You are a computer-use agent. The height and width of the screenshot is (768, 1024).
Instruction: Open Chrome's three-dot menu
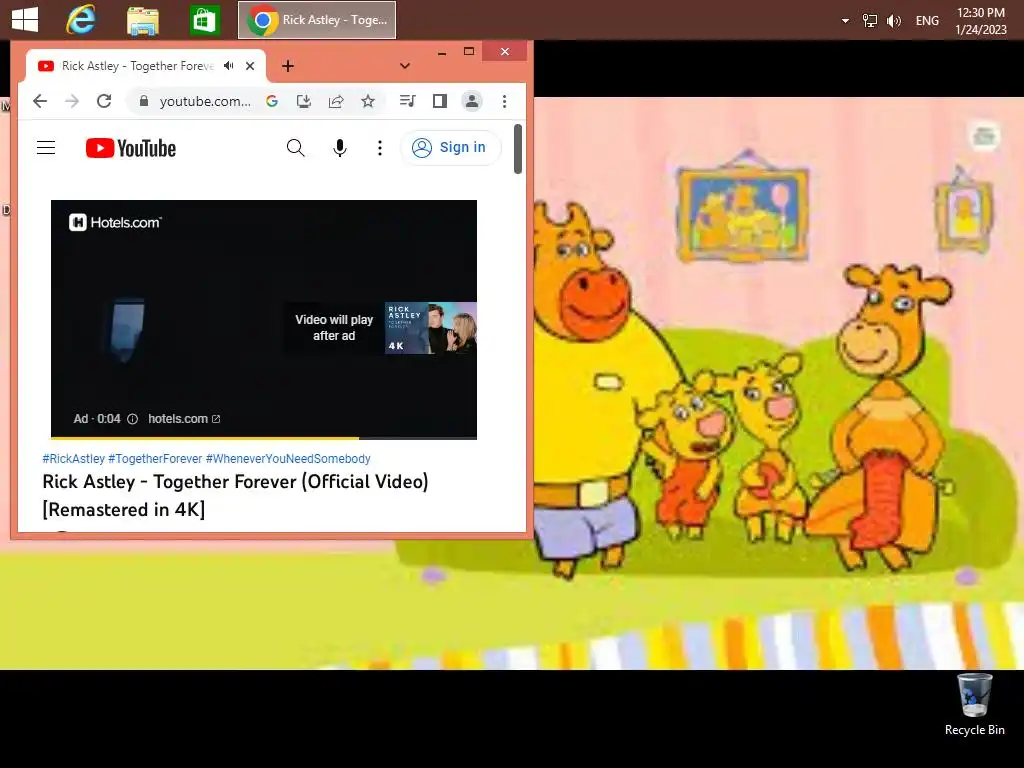point(504,101)
